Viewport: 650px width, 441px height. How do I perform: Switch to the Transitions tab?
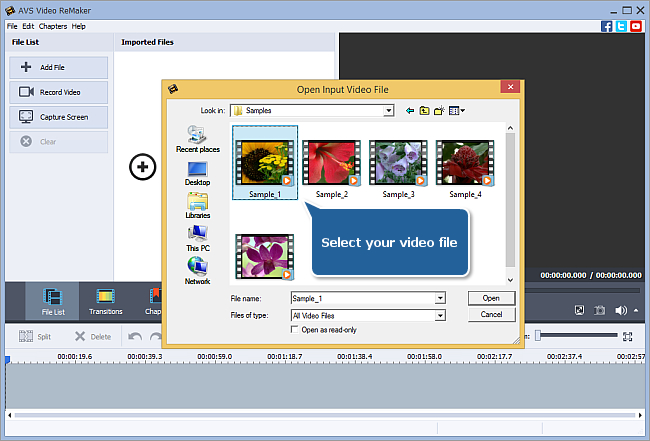[105, 301]
